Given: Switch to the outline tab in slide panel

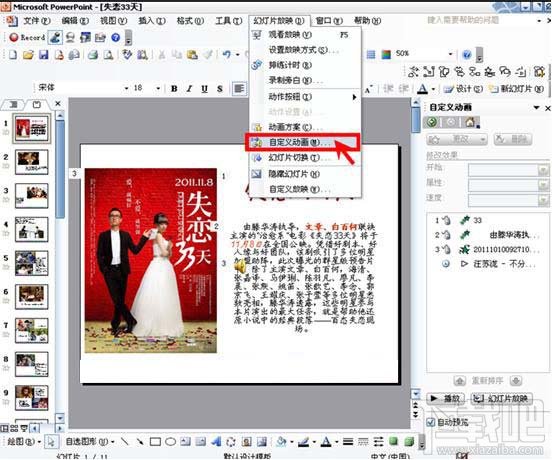Looking at the screenshot, I should point(14,105).
